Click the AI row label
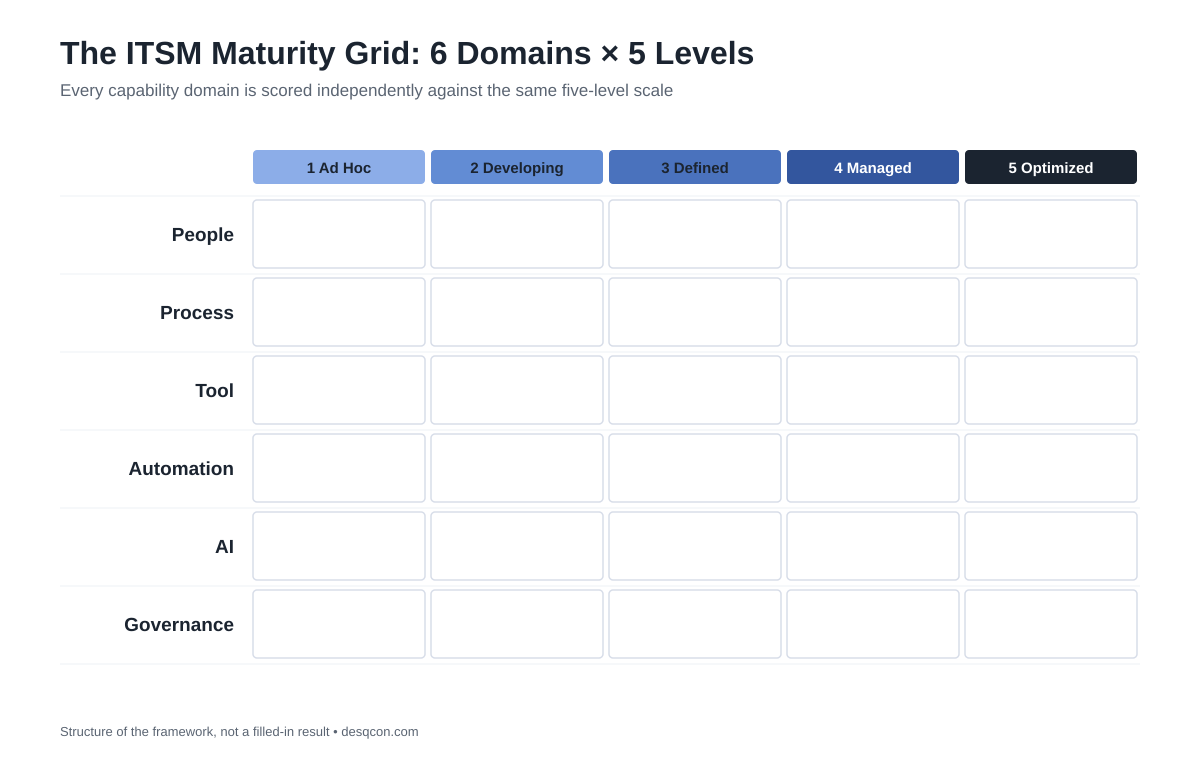The width and height of the screenshot is (1200, 760). point(224,547)
